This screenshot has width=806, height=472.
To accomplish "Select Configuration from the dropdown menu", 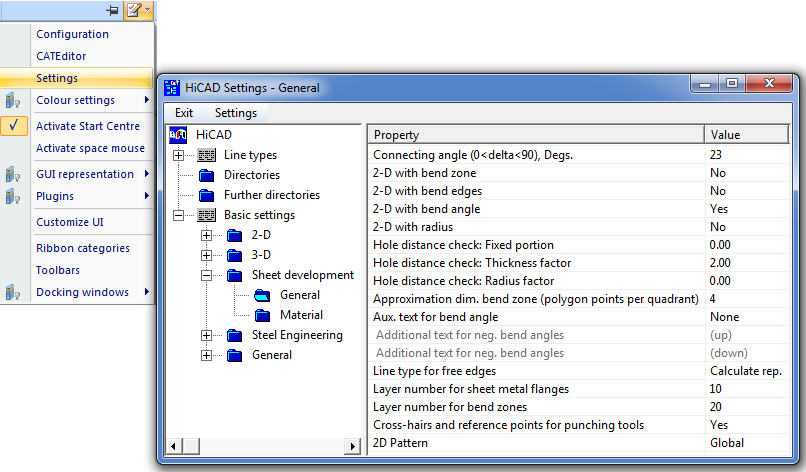I will pyautogui.click(x=72, y=34).
